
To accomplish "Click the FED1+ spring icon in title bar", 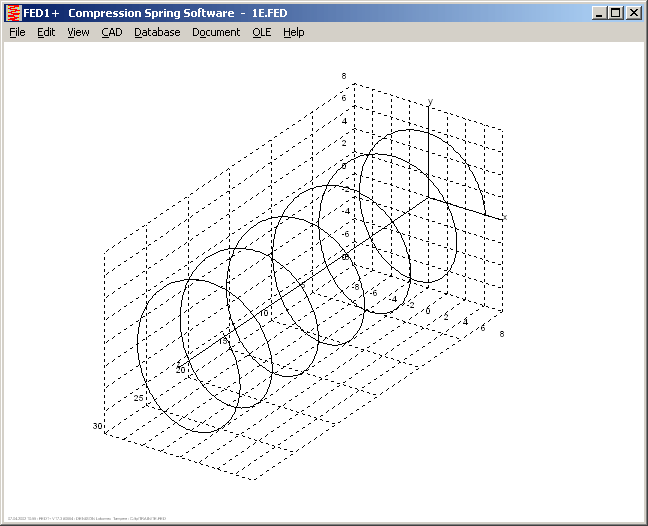I will click(13, 13).
